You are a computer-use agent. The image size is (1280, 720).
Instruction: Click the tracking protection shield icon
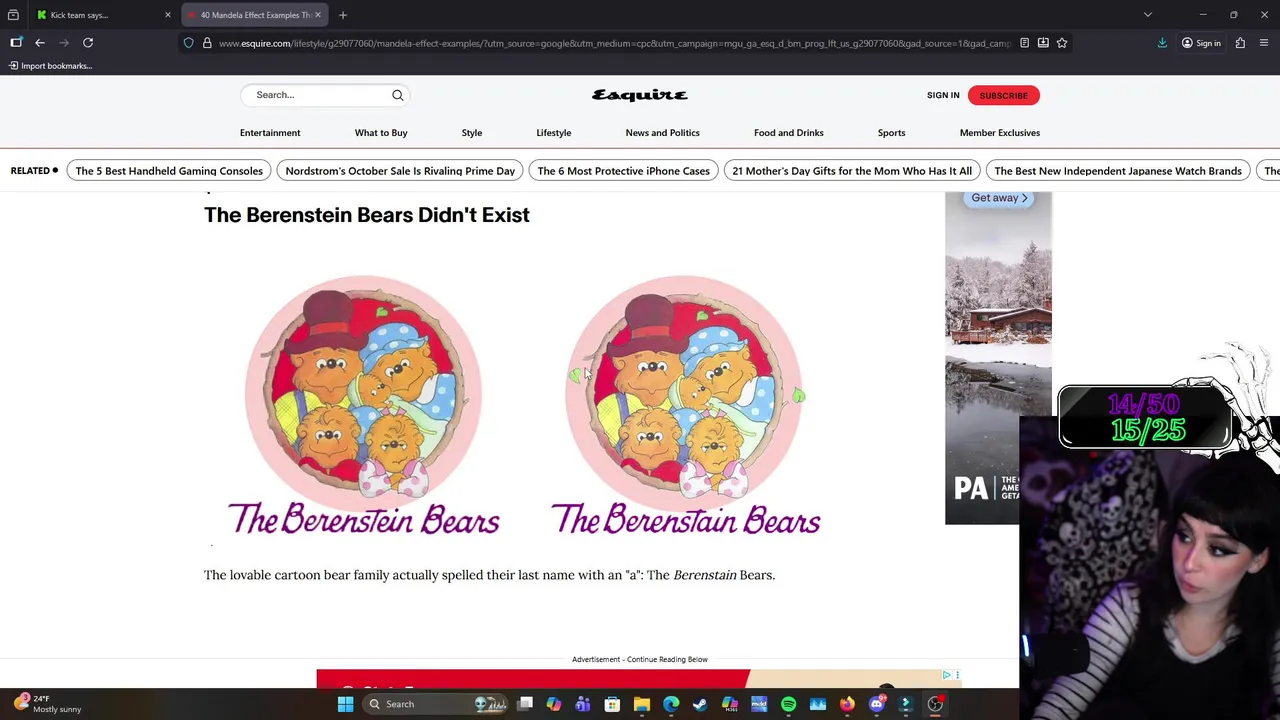pyautogui.click(x=188, y=43)
